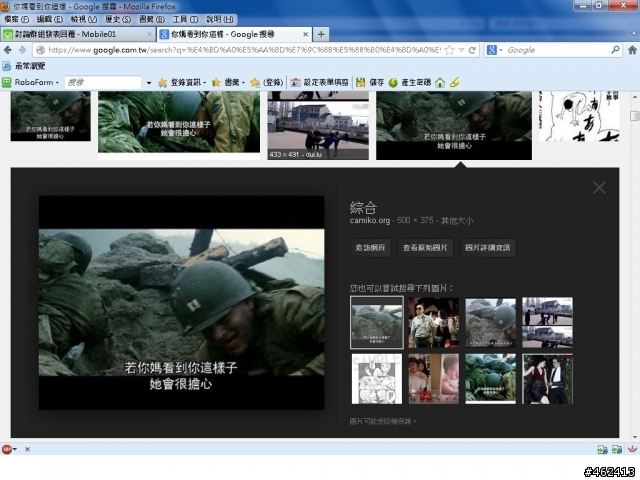Focus the RoboForm 搜尋 input box
The image size is (640, 480).
coord(103,82)
